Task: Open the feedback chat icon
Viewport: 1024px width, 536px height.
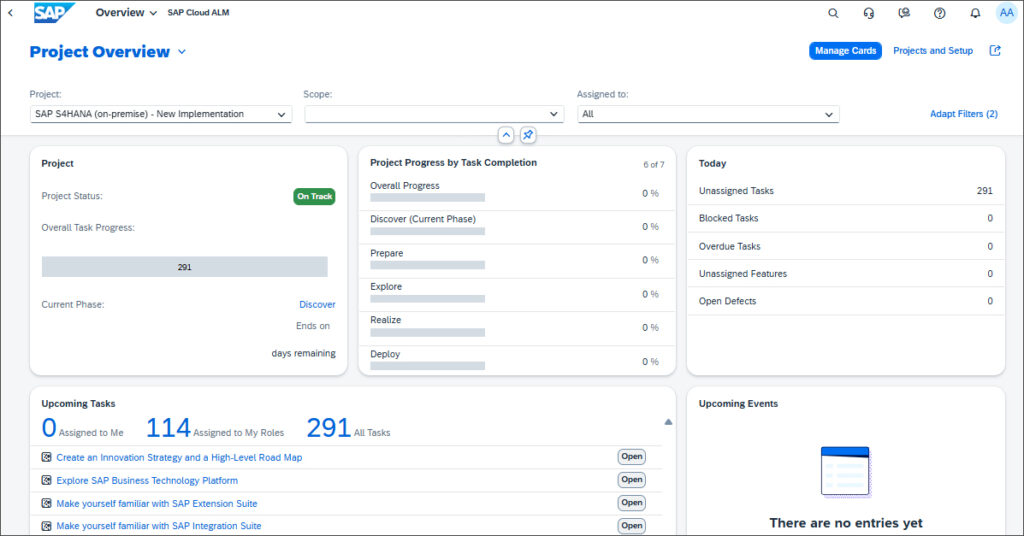Action: coord(904,13)
